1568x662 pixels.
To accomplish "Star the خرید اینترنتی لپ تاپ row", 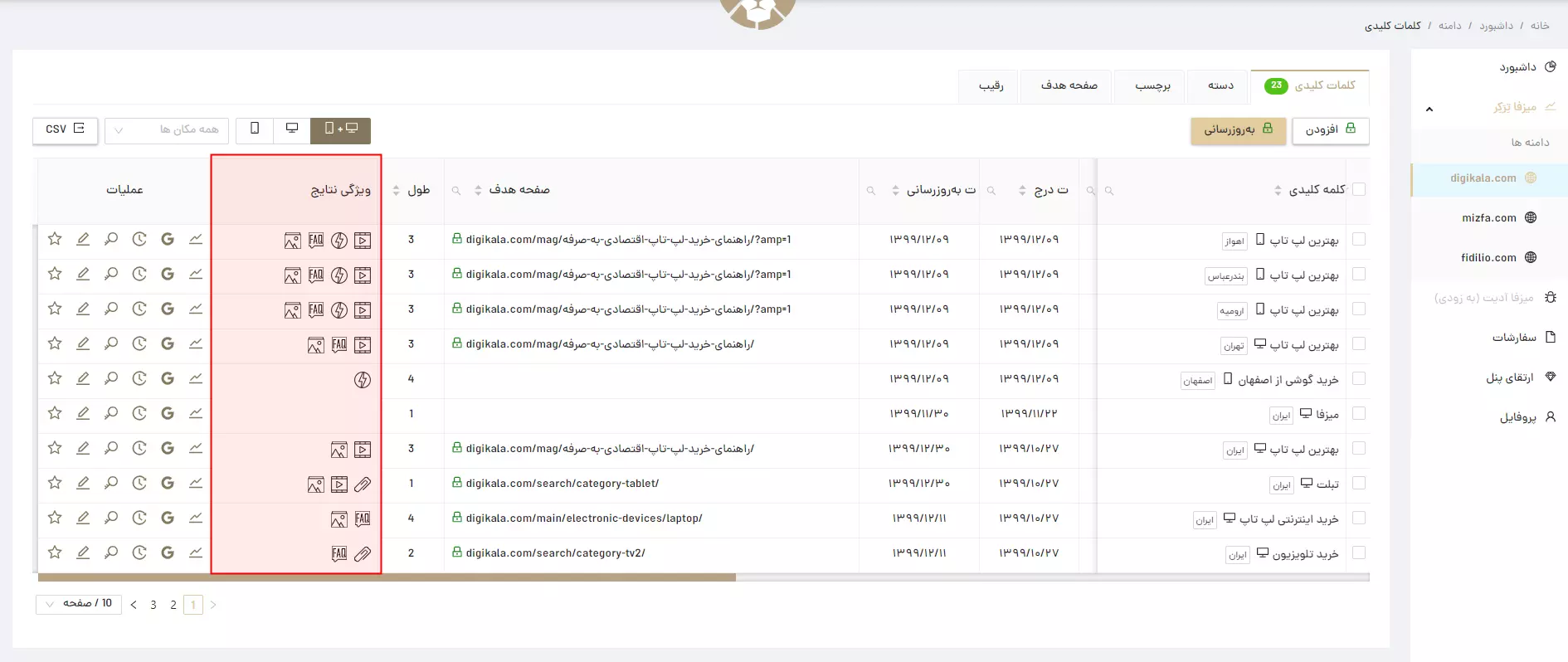I will click(55, 518).
